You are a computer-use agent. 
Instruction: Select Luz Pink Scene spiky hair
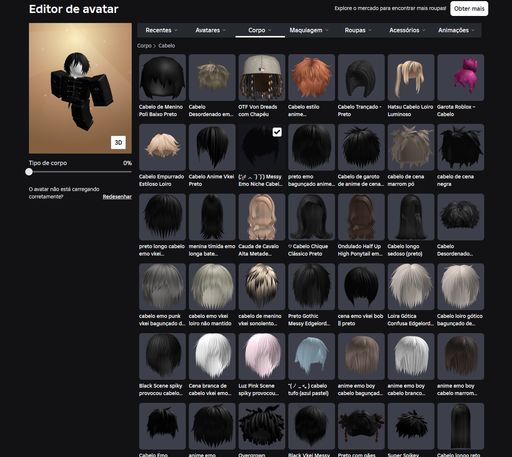tap(262, 356)
